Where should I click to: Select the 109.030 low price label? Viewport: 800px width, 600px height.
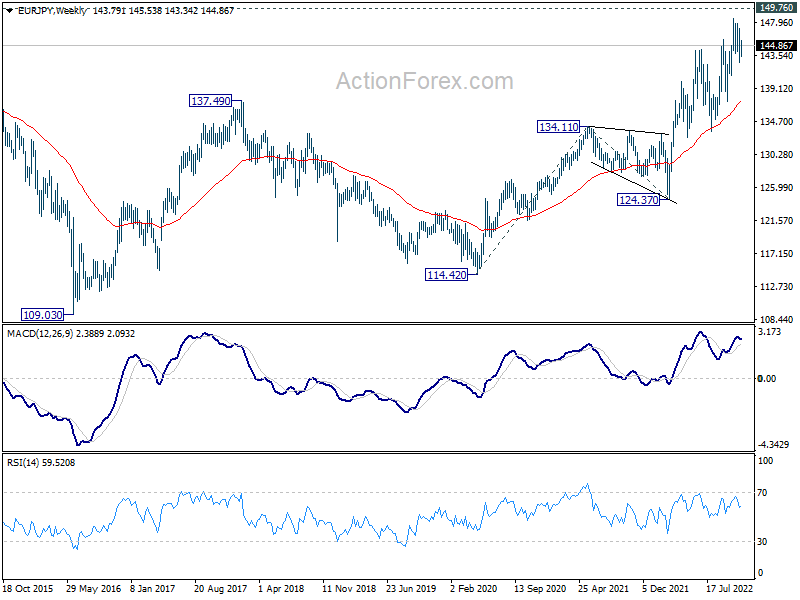tap(43, 315)
